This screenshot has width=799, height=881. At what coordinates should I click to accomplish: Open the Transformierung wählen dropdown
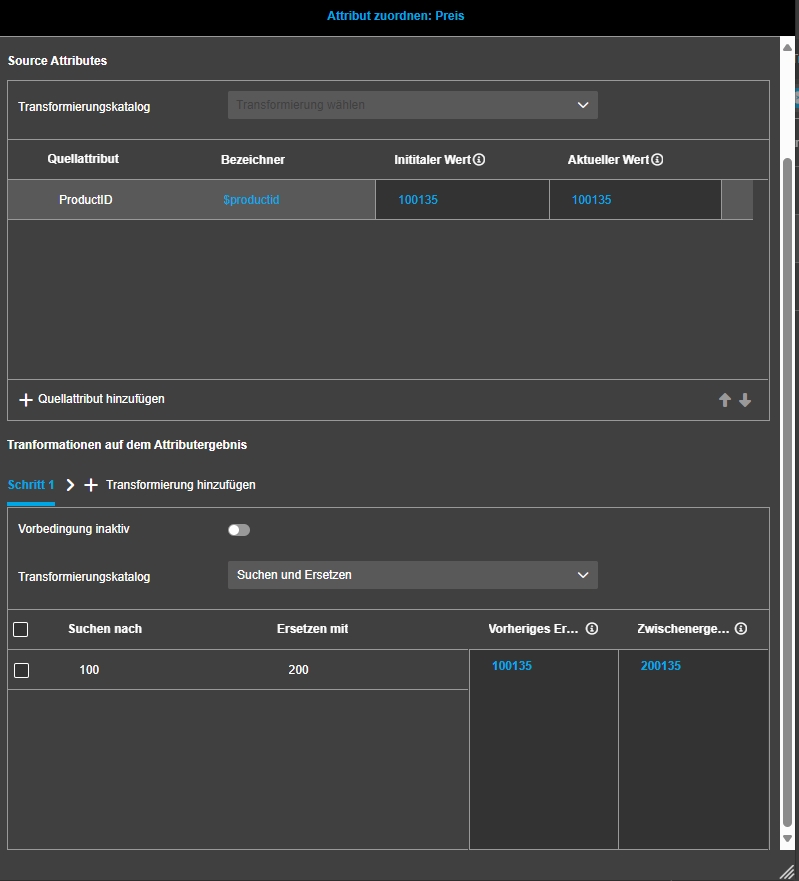412,105
